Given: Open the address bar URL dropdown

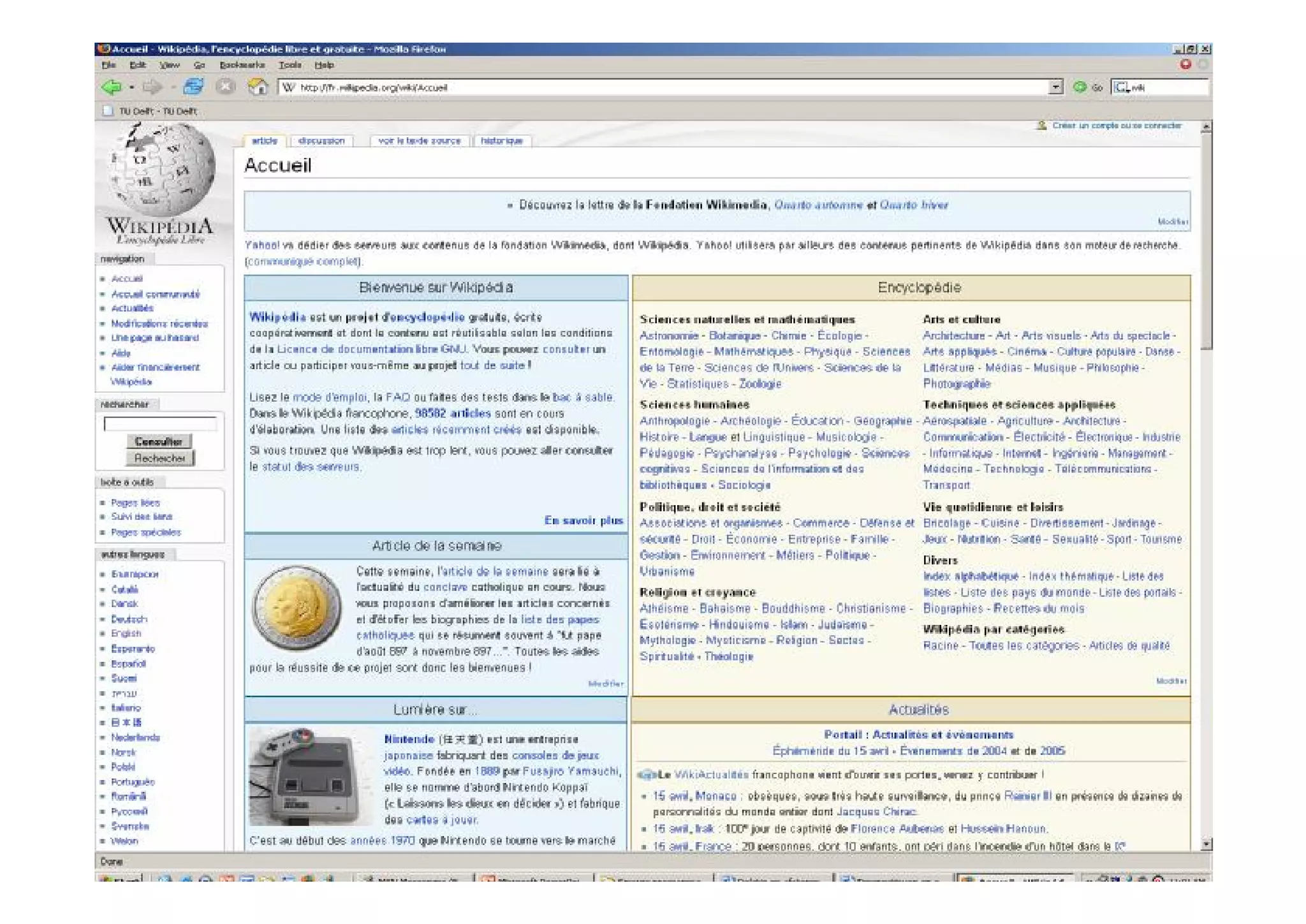Looking at the screenshot, I should (x=1055, y=87).
